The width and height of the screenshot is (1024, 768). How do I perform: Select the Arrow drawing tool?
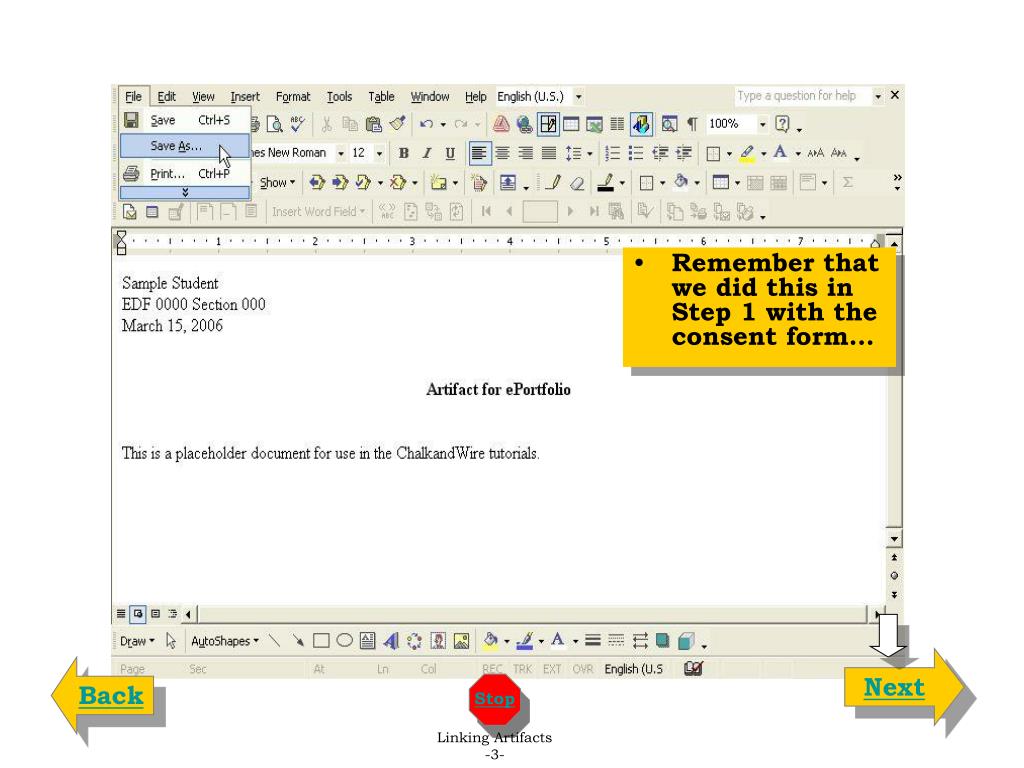tap(298, 641)
